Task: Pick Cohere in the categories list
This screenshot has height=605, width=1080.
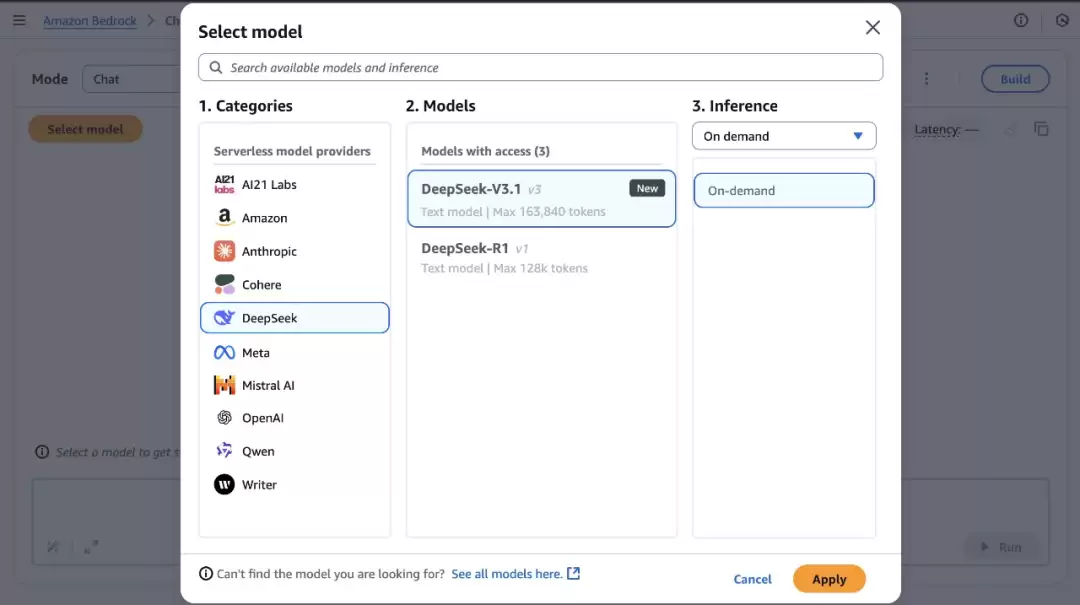Action: click(261, 285)
